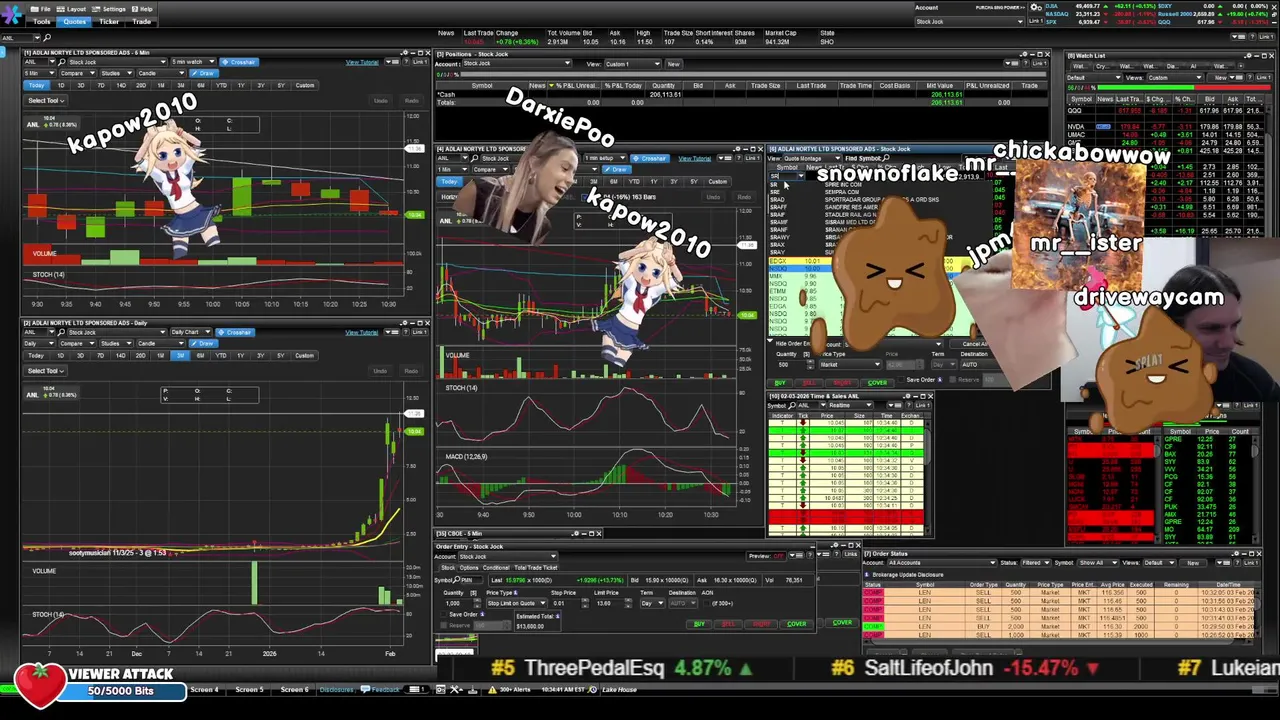Open the 5 Min interval dropdown
1280x720 pixels.
(38, 73)
